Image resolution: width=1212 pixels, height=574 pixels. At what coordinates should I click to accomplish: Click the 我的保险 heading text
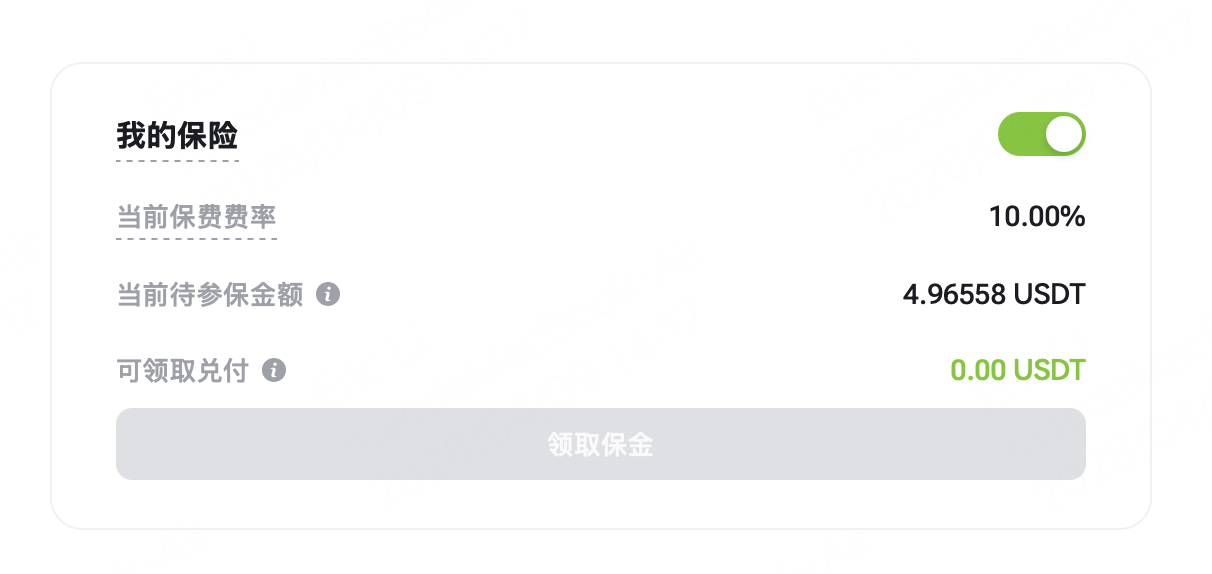point(177,135)
